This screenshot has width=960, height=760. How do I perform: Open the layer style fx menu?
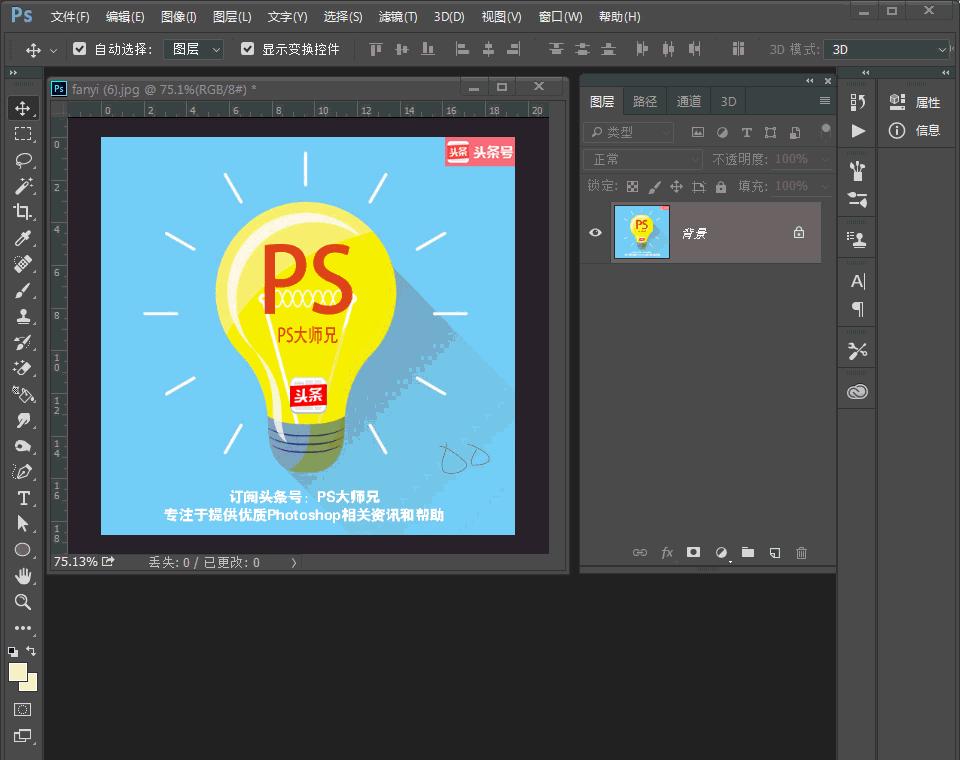coord(667,553)
